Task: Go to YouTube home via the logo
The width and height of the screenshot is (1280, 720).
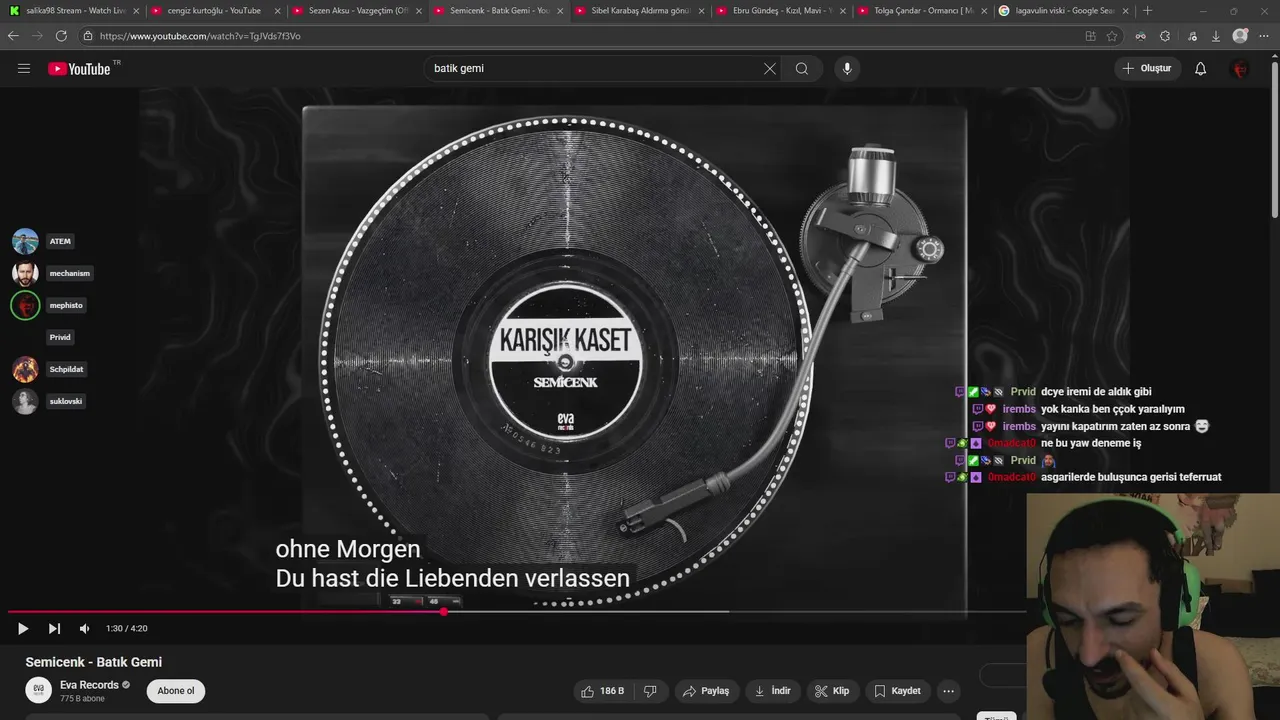Action: click(79, 69)
